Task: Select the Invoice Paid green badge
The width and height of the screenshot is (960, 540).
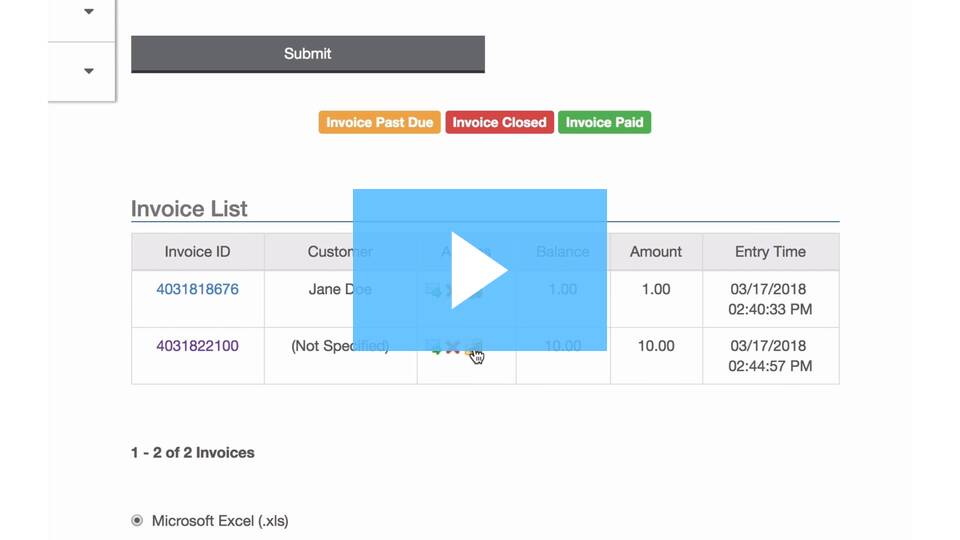Action: click(x=604, y=122)
